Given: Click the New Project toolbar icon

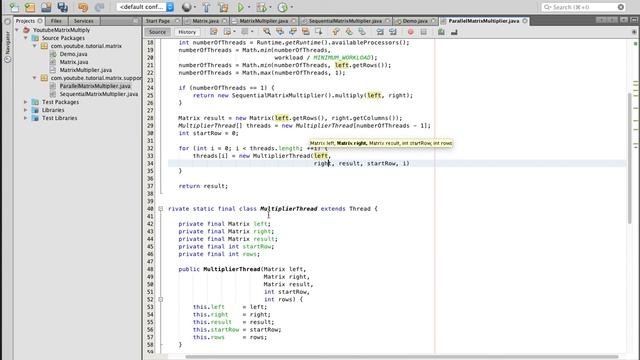Looking at the screenshot, I should coord(30,7).
